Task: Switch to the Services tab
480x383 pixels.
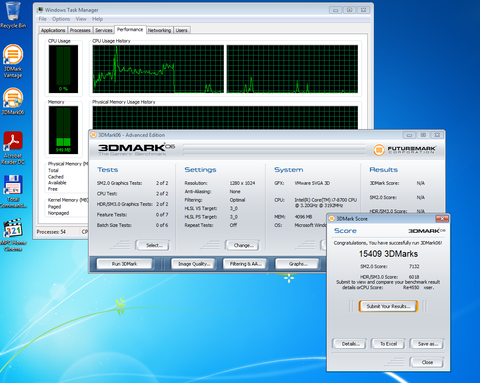Action: (x=104, y=30)
